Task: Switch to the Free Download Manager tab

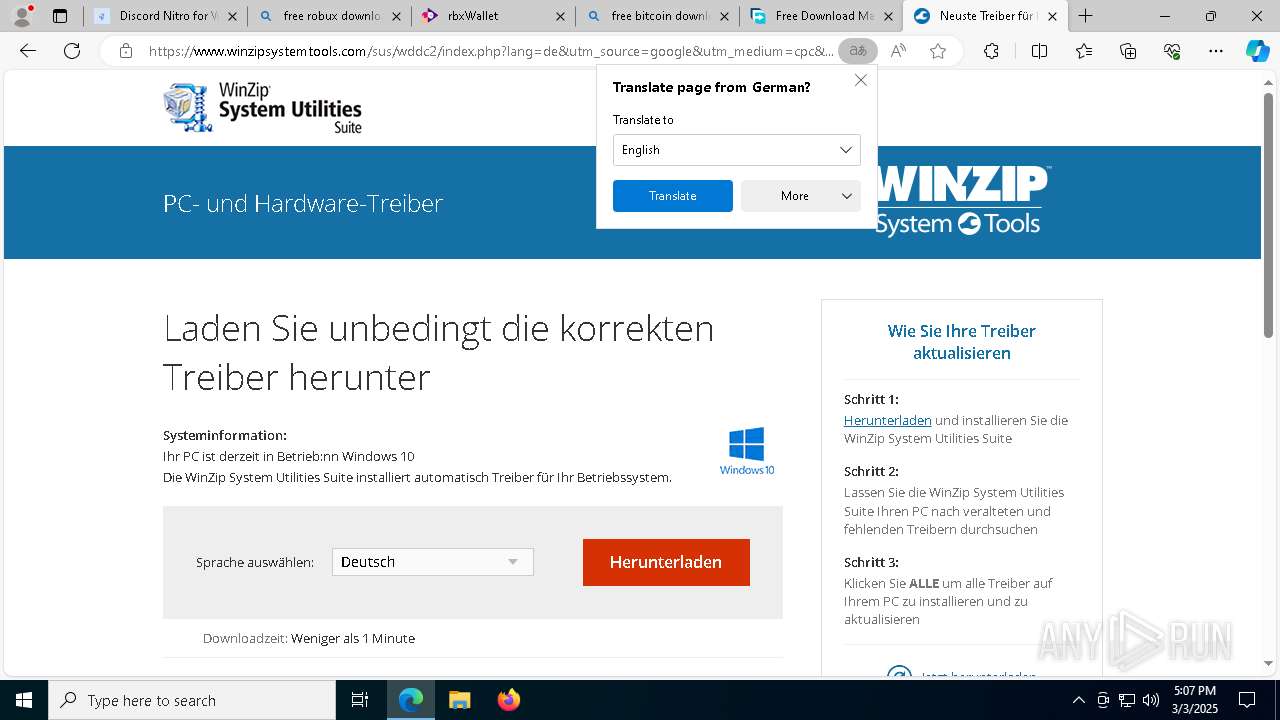Action: 822,16
